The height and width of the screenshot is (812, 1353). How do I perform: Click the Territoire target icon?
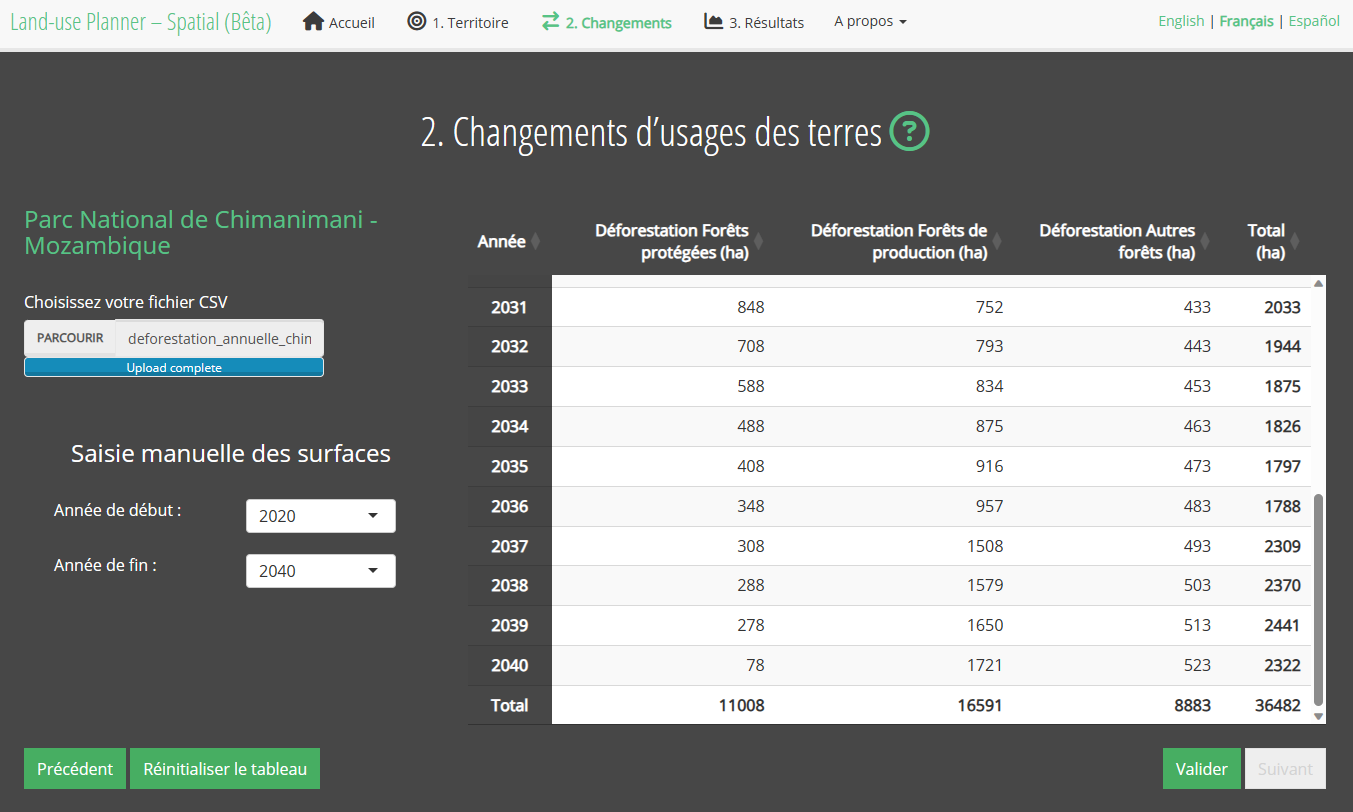click(417, 22)
